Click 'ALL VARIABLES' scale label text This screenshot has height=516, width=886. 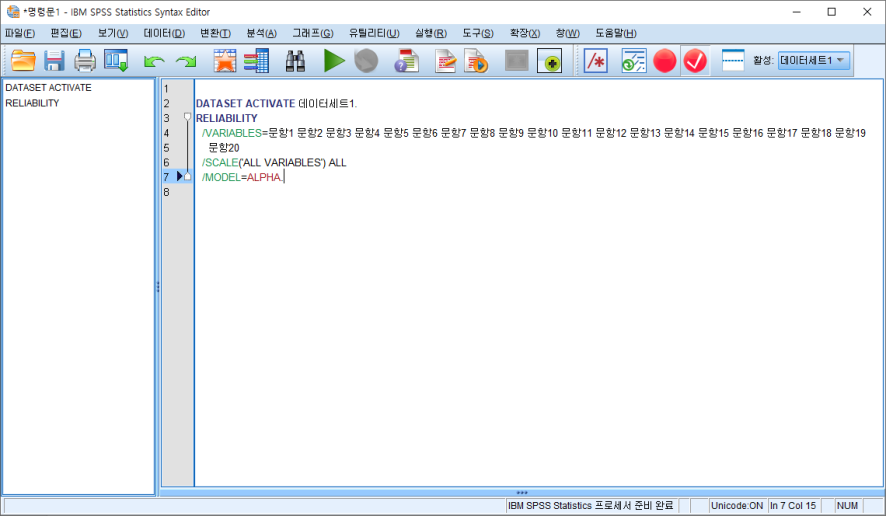(x=283, y=162)
